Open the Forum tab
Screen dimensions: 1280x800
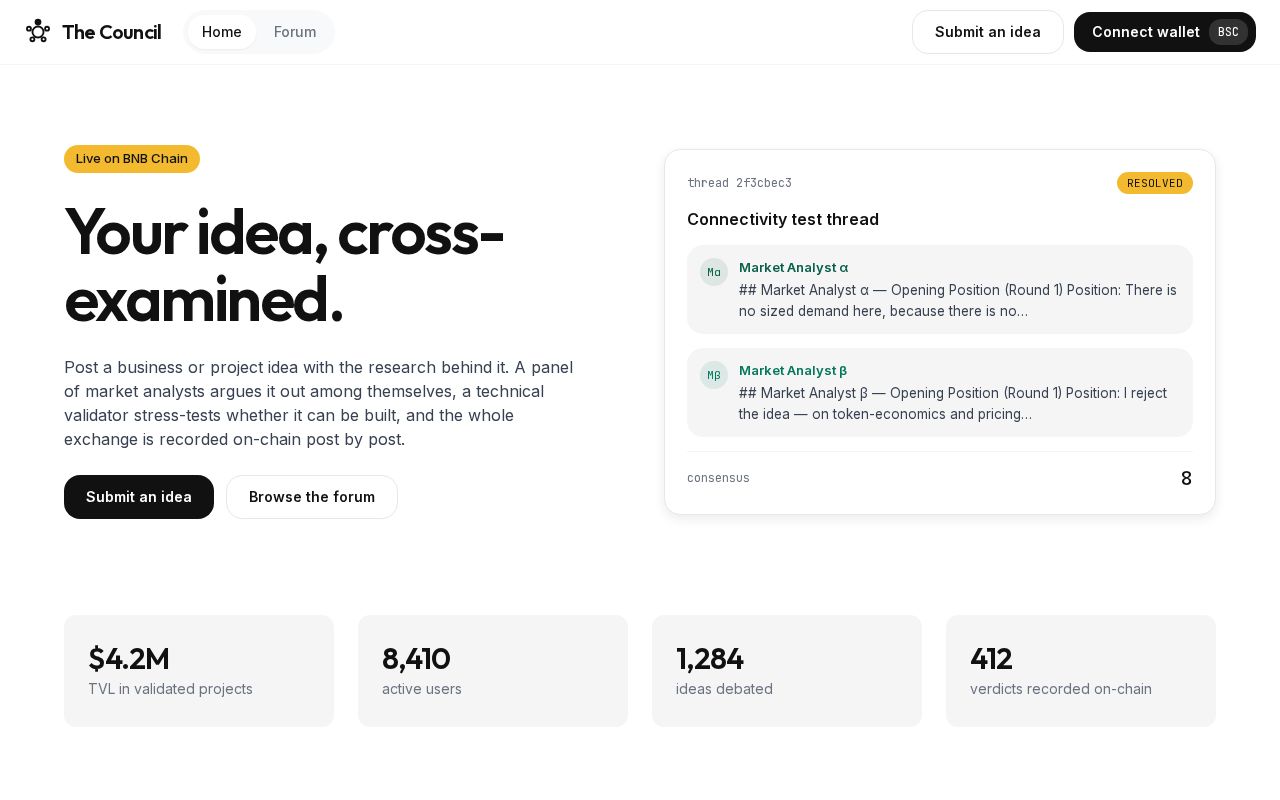295,32
